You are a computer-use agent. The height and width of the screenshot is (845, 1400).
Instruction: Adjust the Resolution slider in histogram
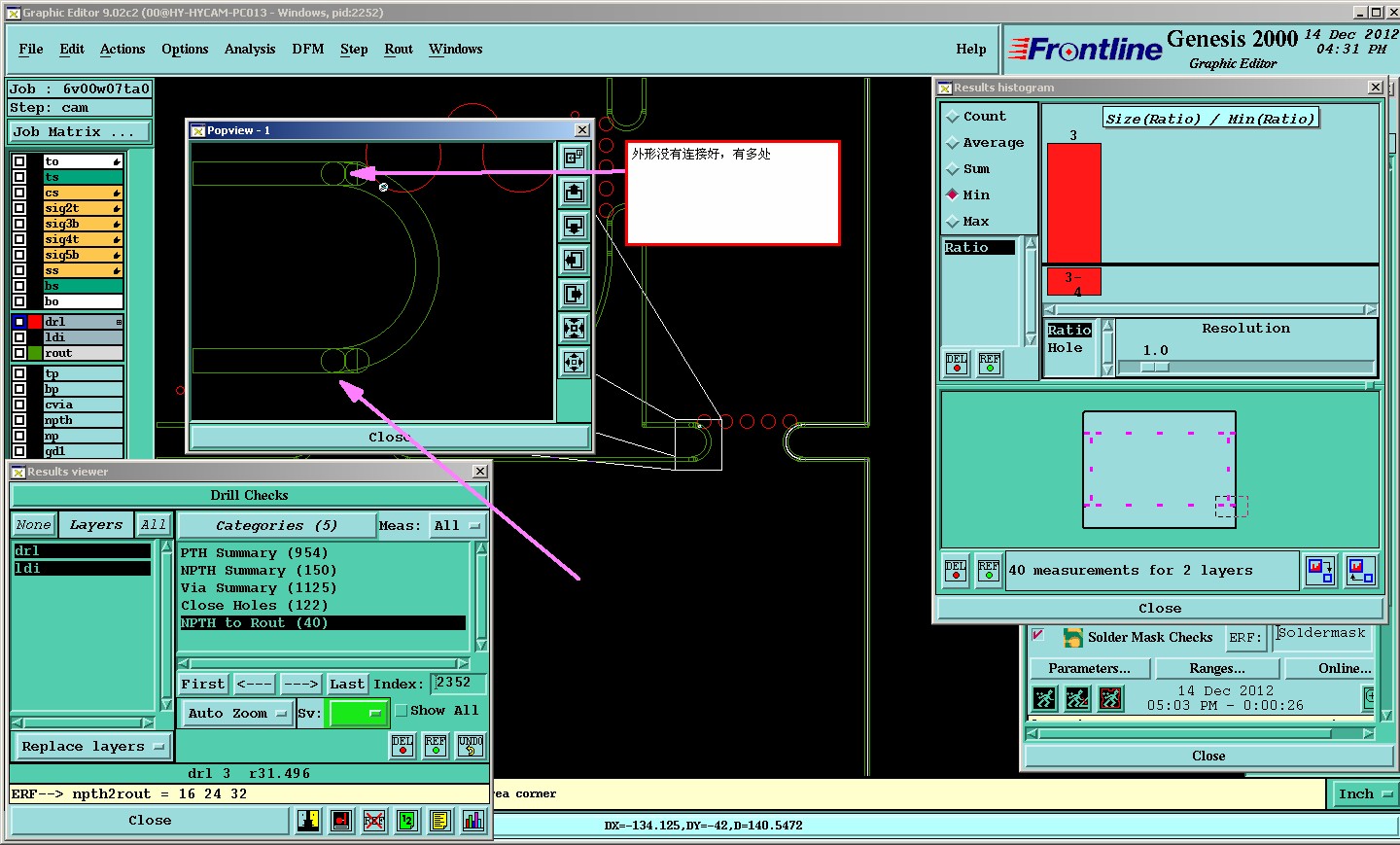coord(1155,368)
